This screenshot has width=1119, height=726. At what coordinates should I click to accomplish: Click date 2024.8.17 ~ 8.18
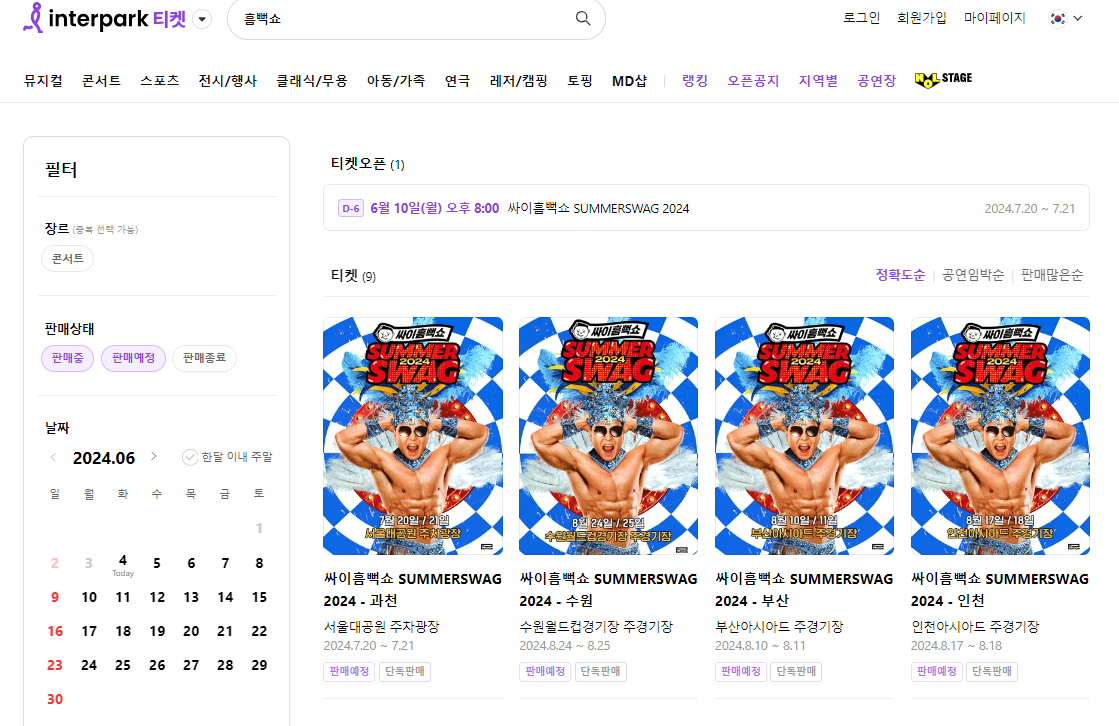(956, 646)
